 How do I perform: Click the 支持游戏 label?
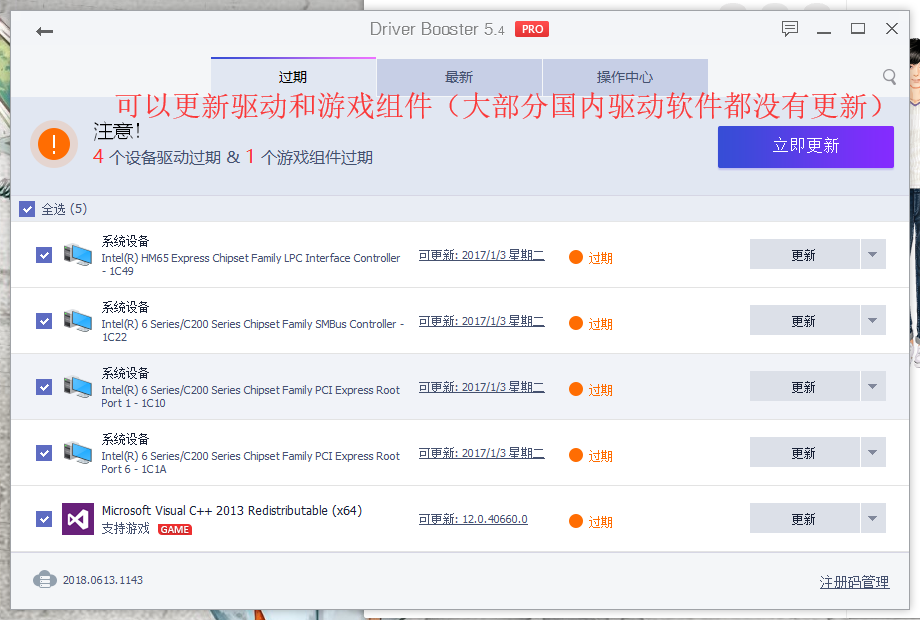click(126, 528)
